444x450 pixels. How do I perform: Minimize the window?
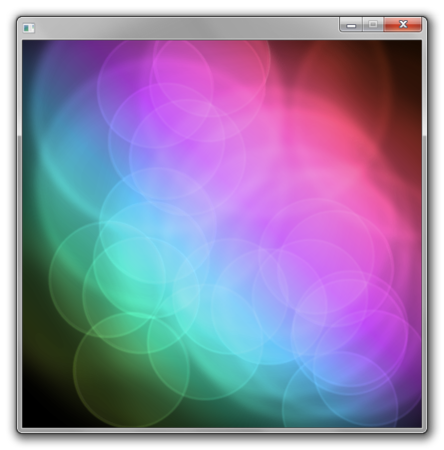351,25
